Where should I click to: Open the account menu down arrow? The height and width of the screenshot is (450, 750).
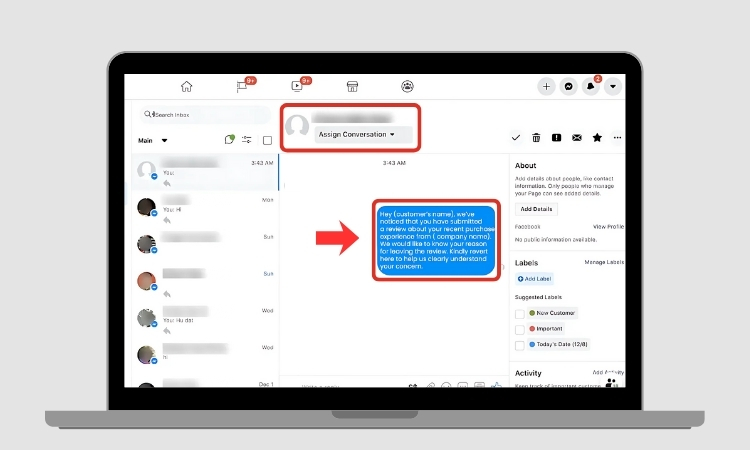[613, 87]
